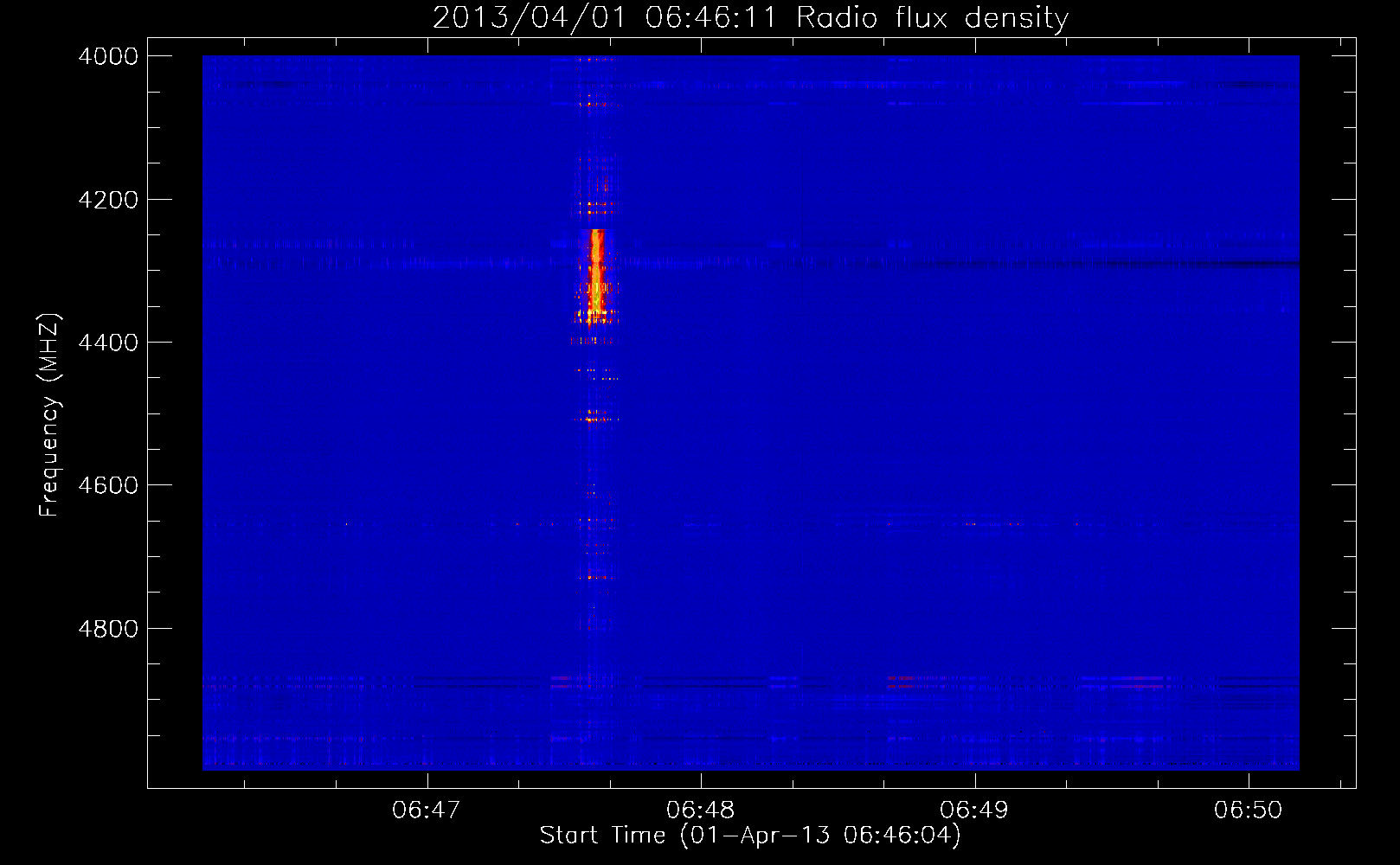Click the 4600 frequency tick label
The width and height of the screenshot is (1400, 865).
[108, 485]
